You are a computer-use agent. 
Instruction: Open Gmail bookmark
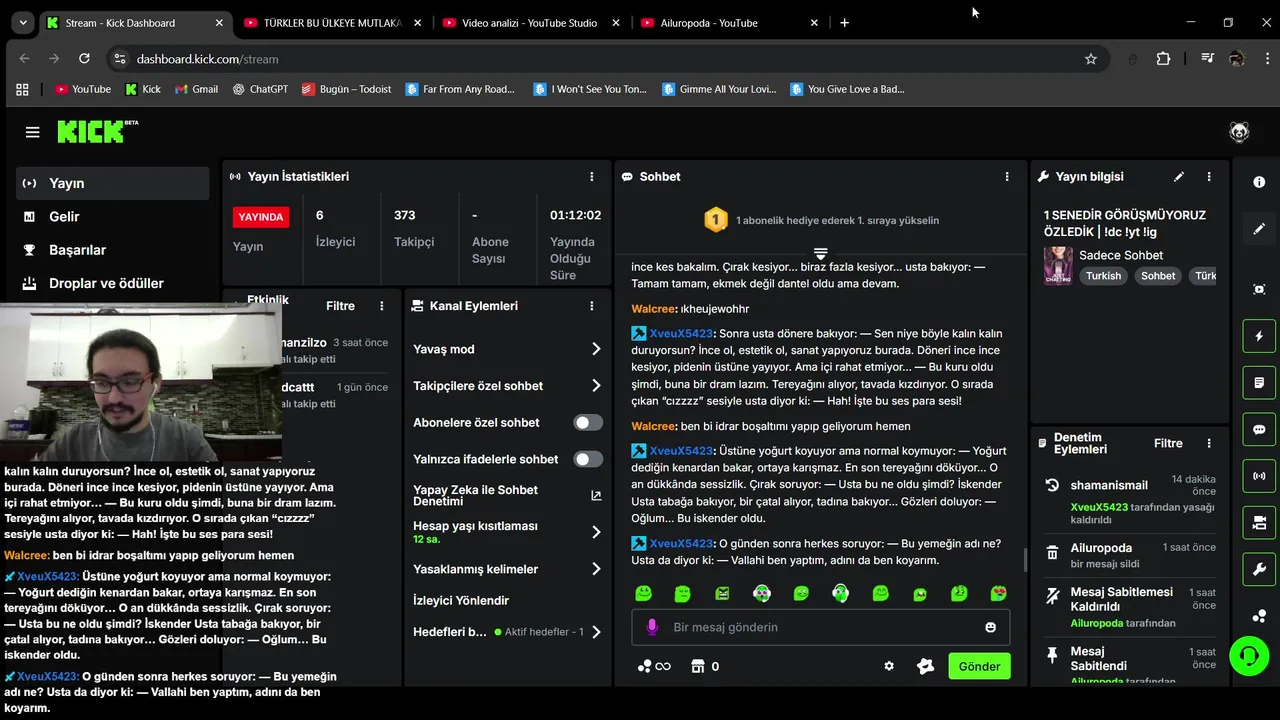[x=196, y=89]
